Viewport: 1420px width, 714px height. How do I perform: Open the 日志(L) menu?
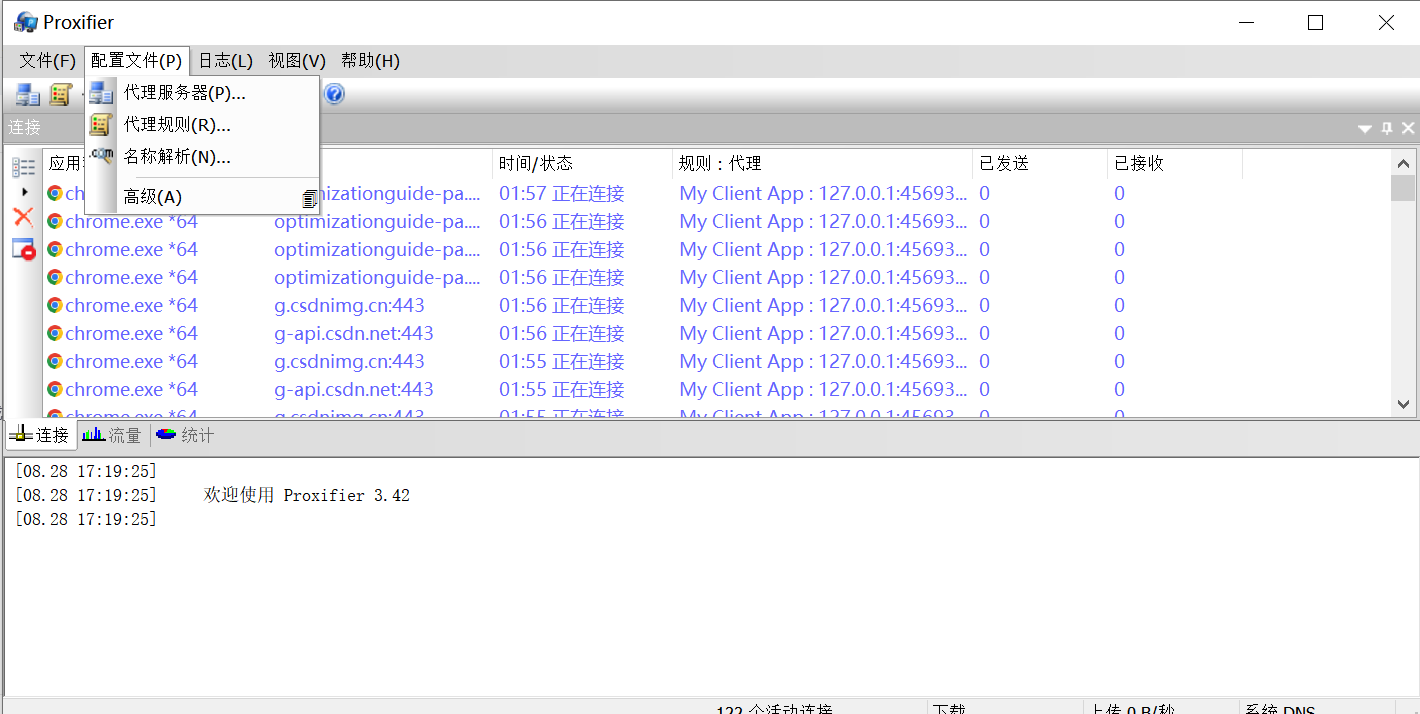tap(225, 61)
